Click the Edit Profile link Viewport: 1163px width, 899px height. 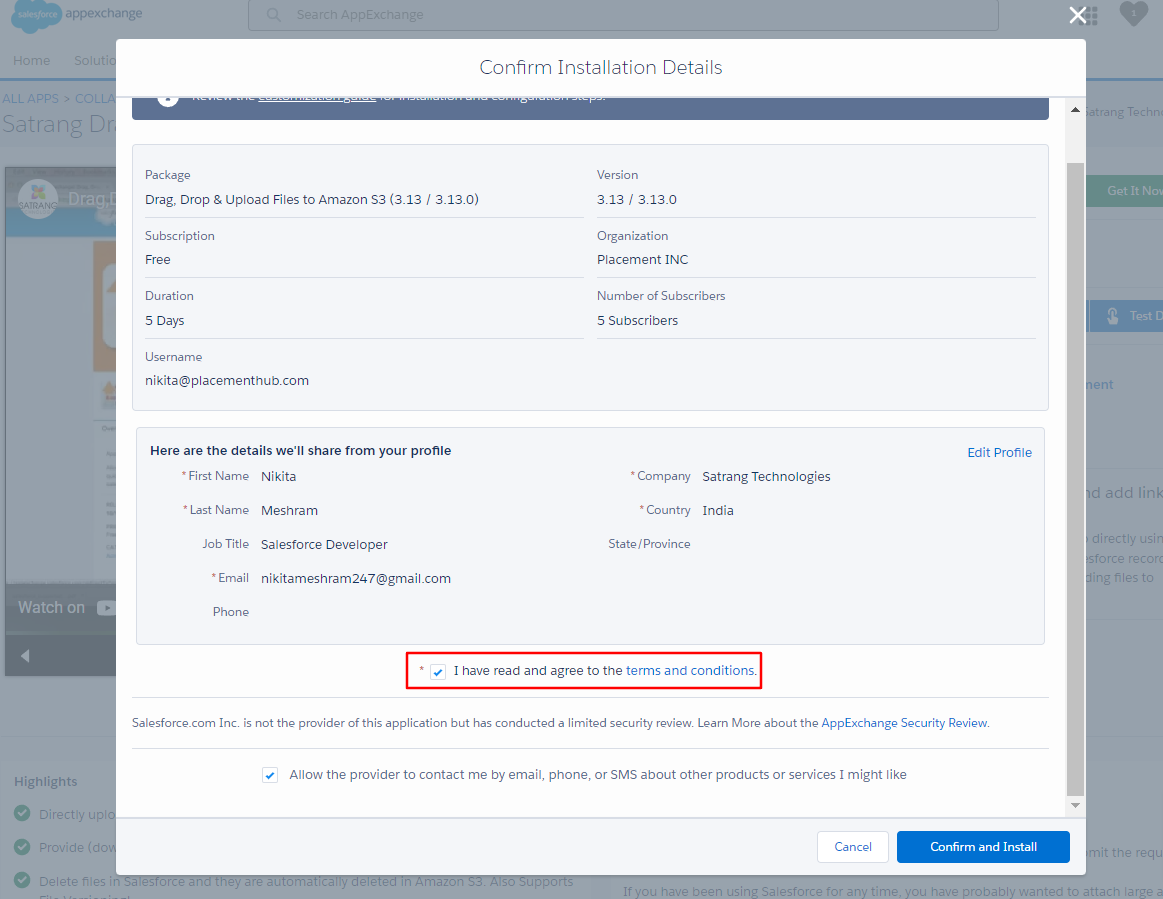[999, 452]
